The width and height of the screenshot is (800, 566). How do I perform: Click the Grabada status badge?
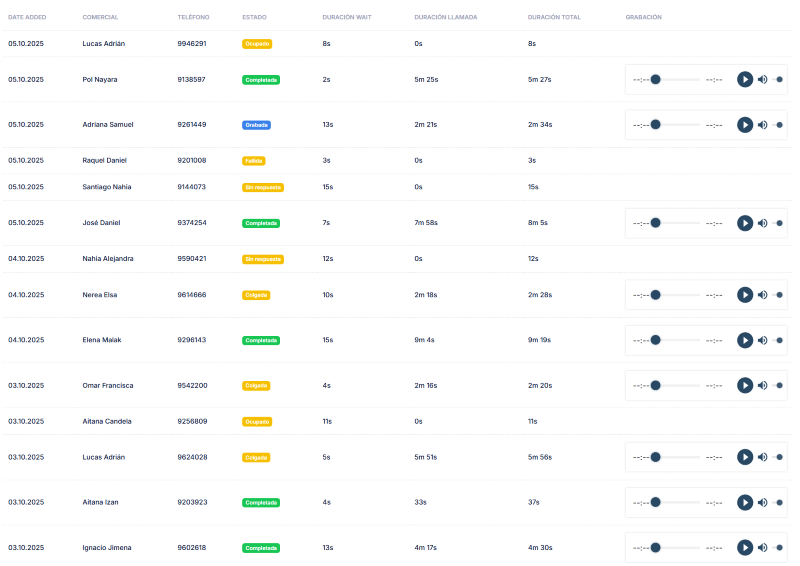click(x=256, y=125)
